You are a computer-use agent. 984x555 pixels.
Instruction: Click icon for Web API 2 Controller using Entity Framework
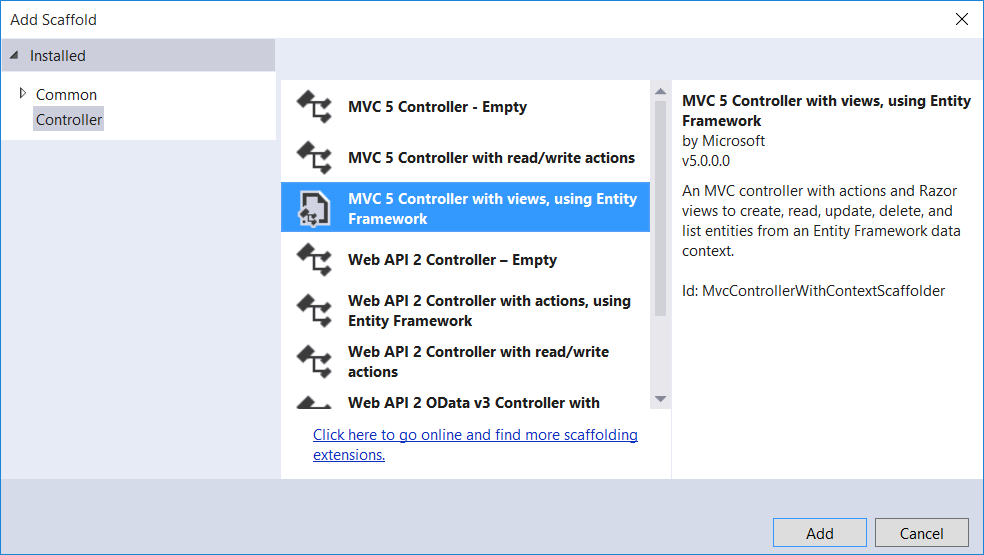click(x=314, y=311)
